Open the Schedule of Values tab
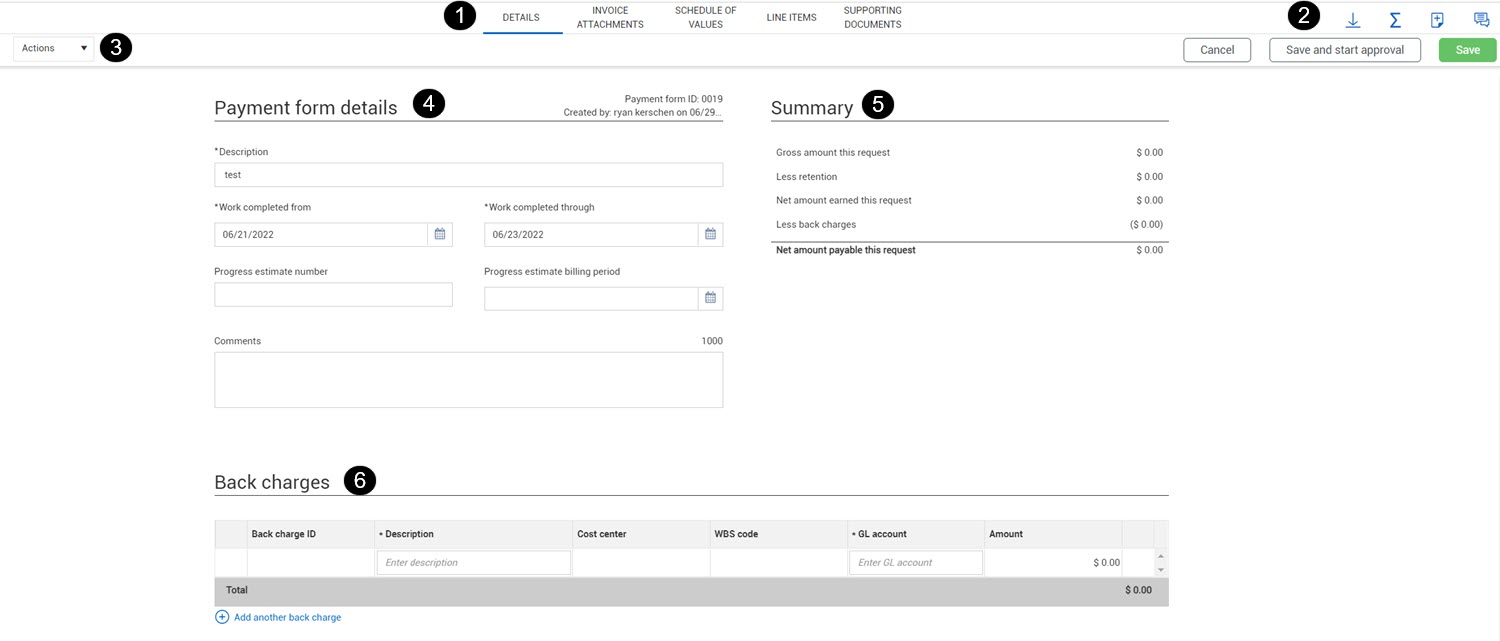The width and height of the screenshot is (1500, 641). [x=705, y=17]
